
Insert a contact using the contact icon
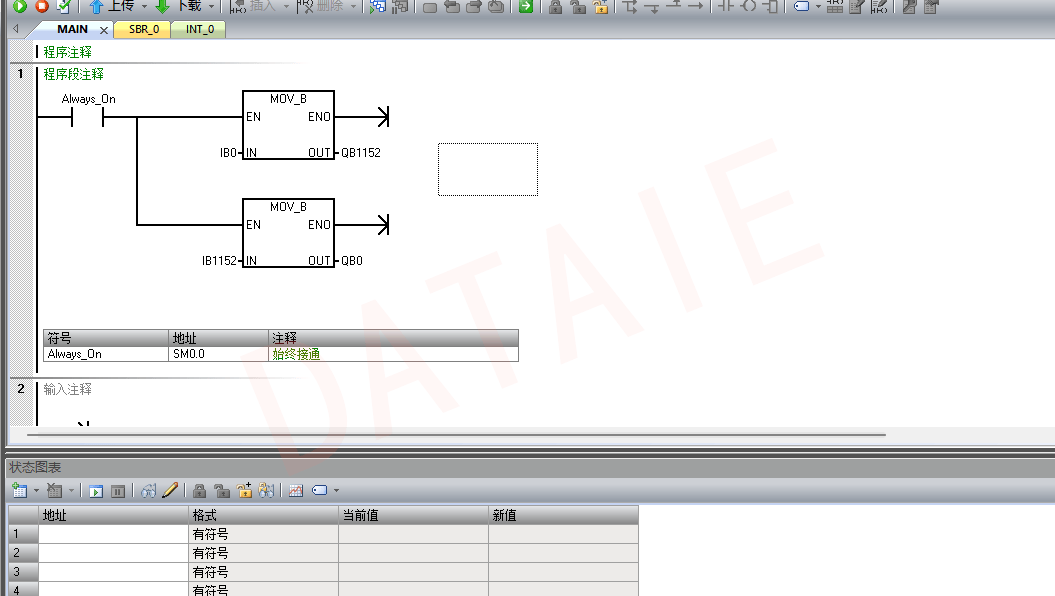[725, 6]
